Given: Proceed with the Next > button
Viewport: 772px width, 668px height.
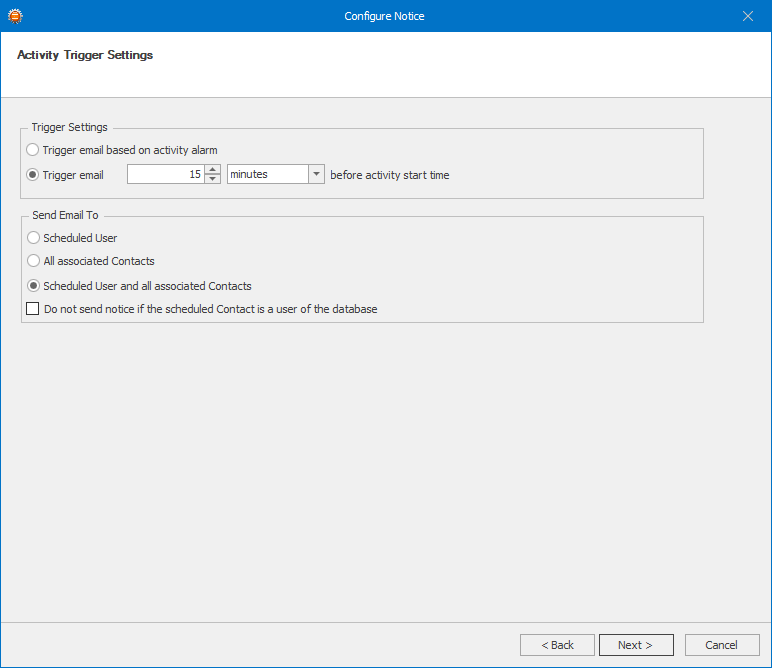Looking at the screenshot, I should pos(636,645).
